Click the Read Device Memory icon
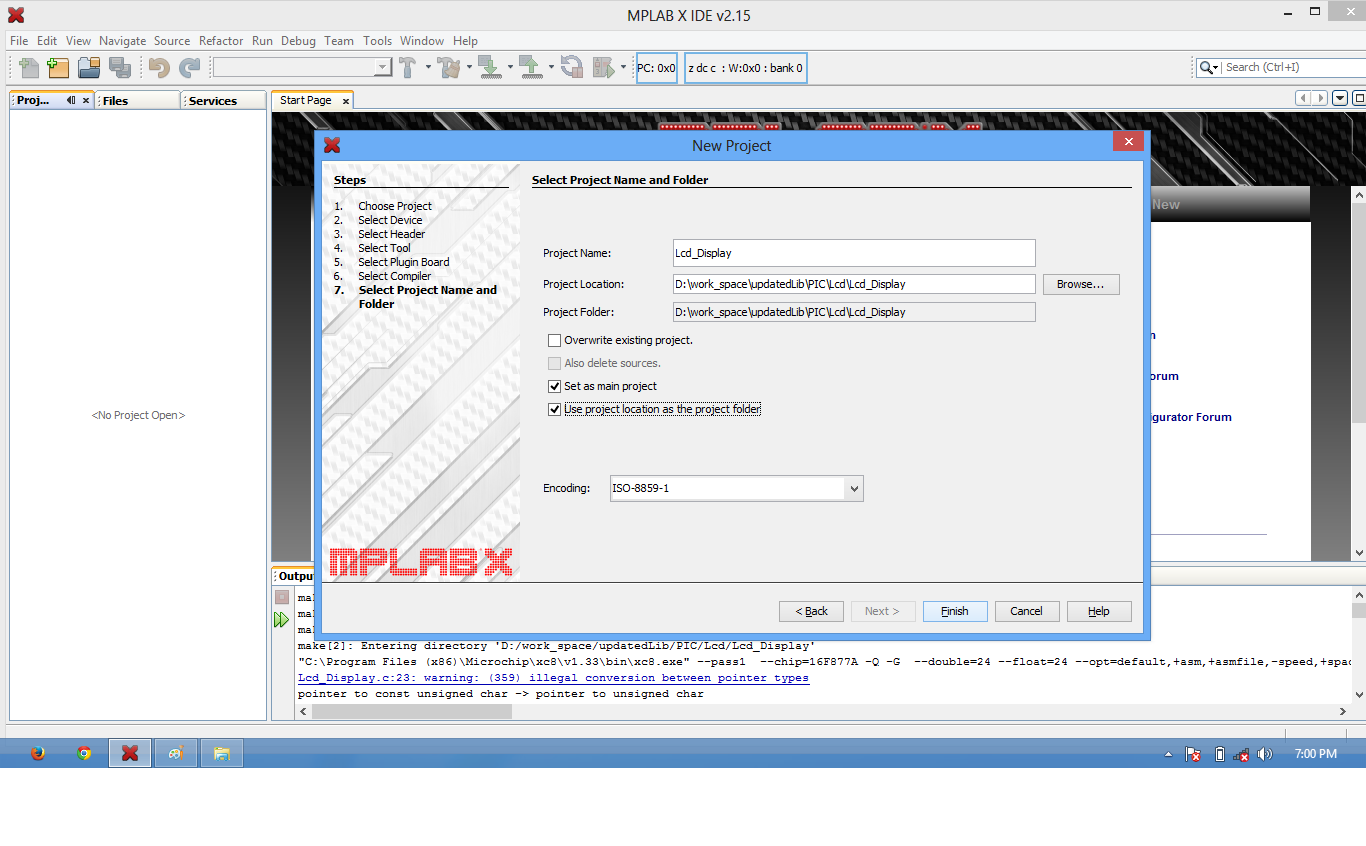This screenshot has width=1366, height=846. click(x=530, y=68)
